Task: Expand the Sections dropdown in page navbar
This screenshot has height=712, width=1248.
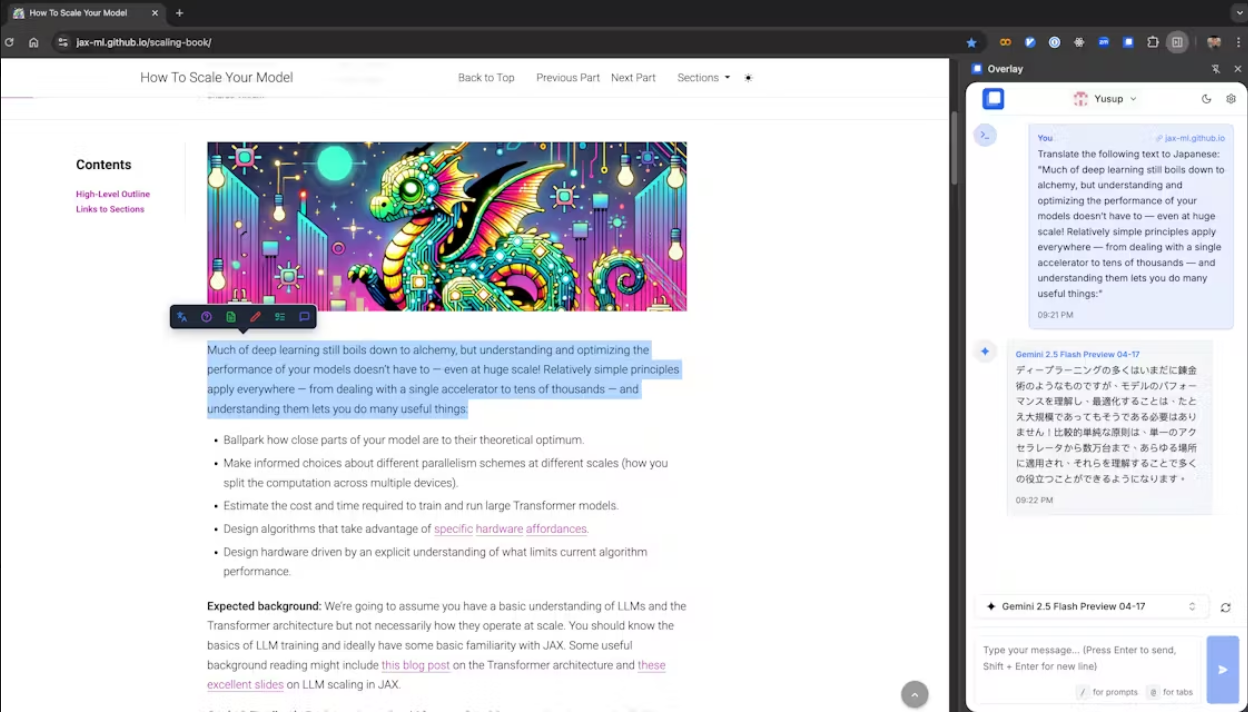Action: pos(703,78)
